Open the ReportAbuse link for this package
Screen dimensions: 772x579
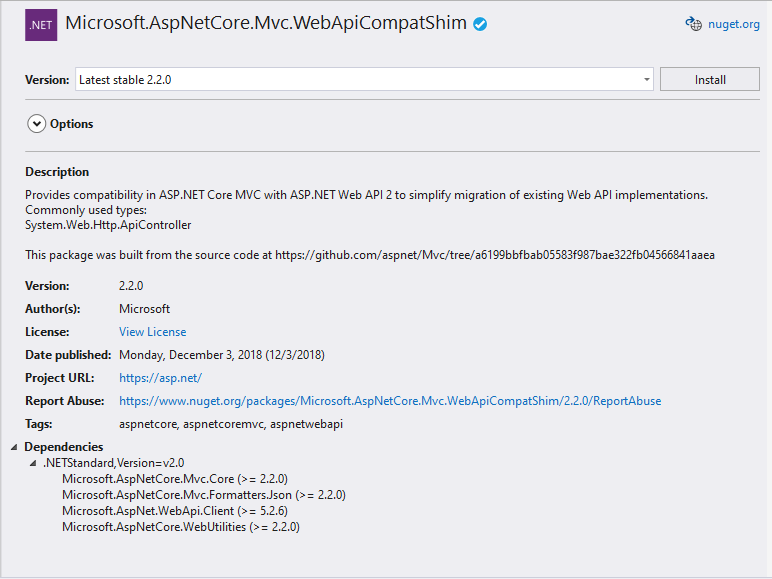tap(390, 401)
